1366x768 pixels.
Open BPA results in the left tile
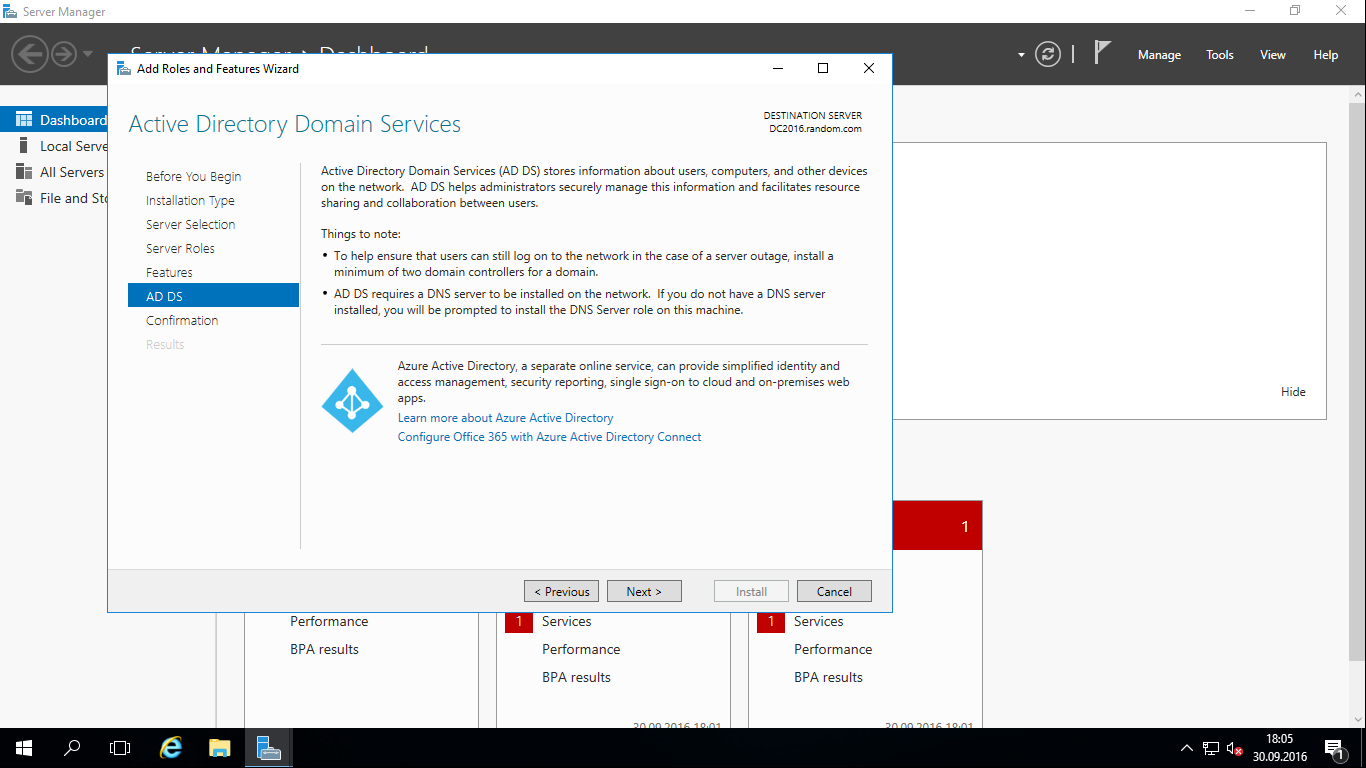pos(324,649)
